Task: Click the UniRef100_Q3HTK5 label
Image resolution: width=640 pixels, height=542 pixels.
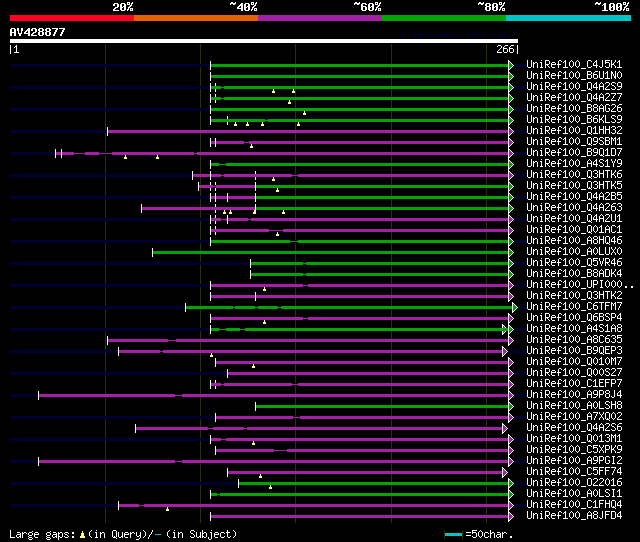Action: pyautogui.click(x=574, y=186)
